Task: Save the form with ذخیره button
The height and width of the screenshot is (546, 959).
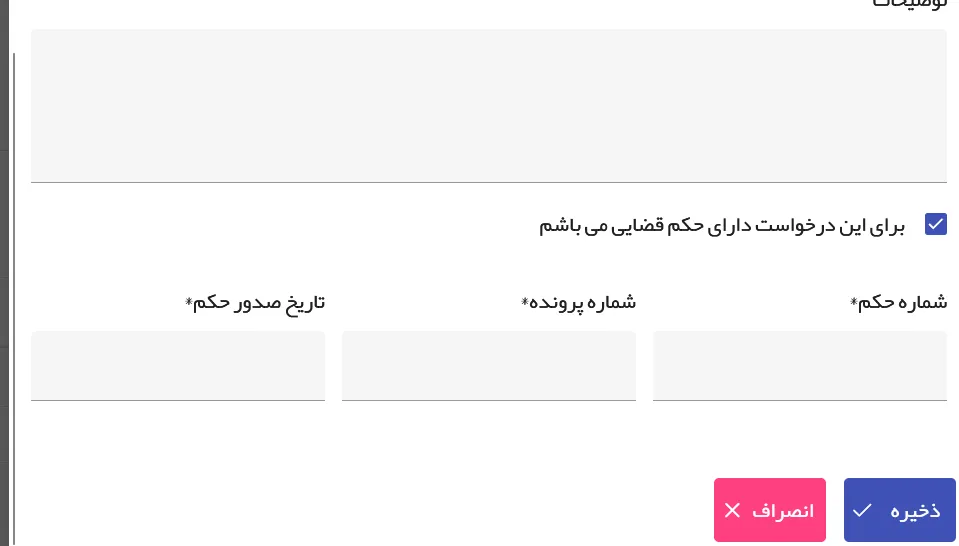Action: pyautogui.click(x=899, y=510)
